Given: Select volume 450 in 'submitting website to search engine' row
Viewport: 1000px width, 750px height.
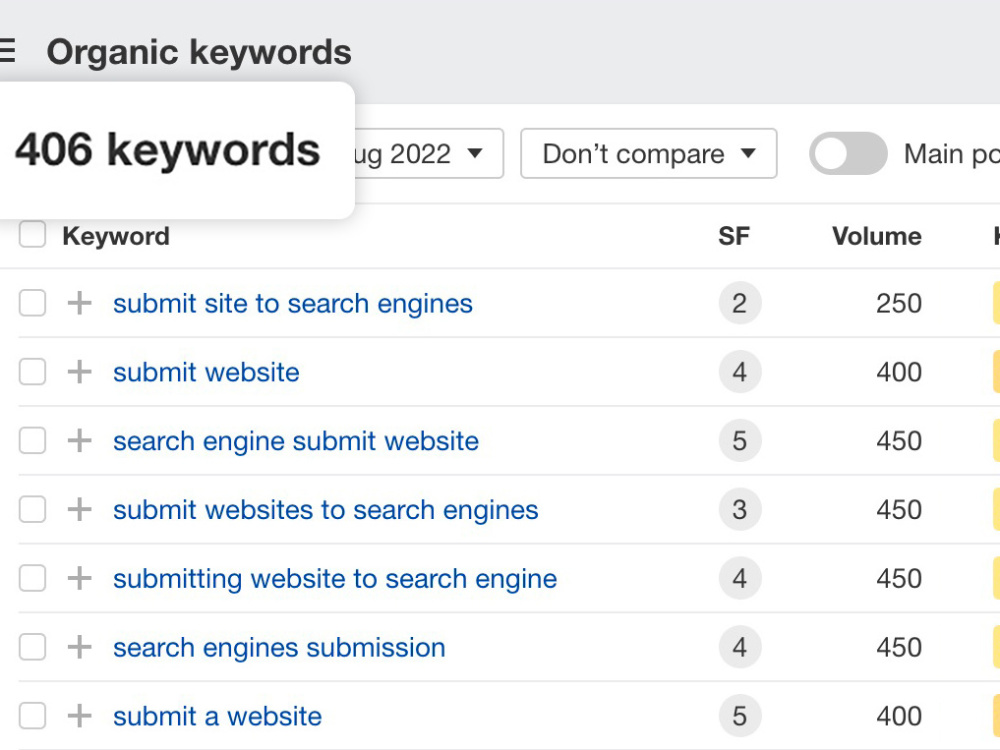Looking at the screenshot, I should tap(899, 579).
